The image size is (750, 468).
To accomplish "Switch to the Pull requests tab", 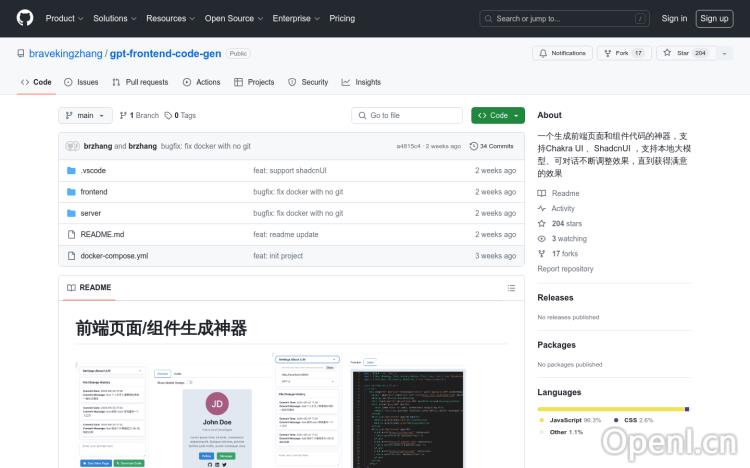I will (141, 82).
